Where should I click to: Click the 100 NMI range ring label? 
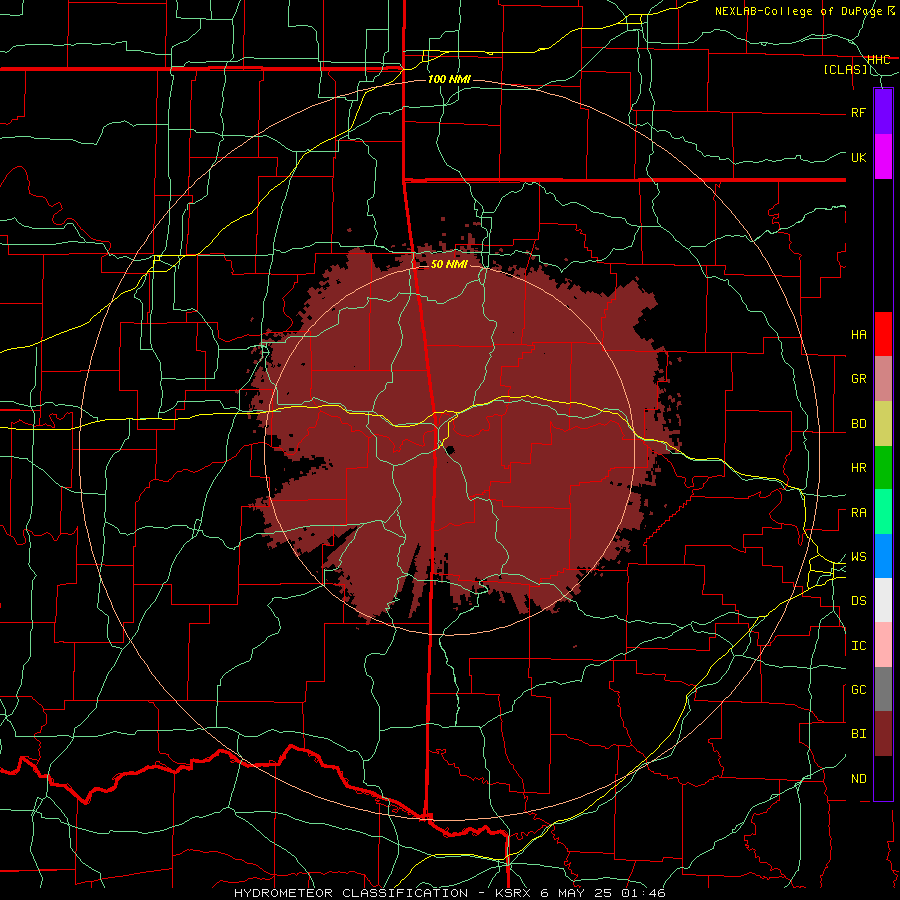click(449, 79)
